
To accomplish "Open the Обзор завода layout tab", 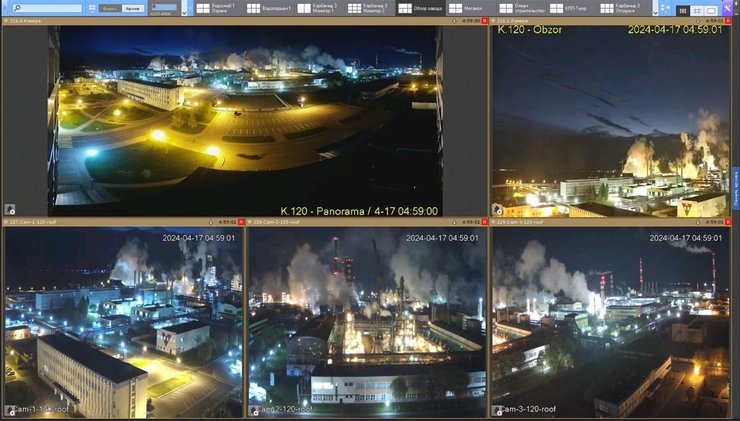I will pos(419,8).
